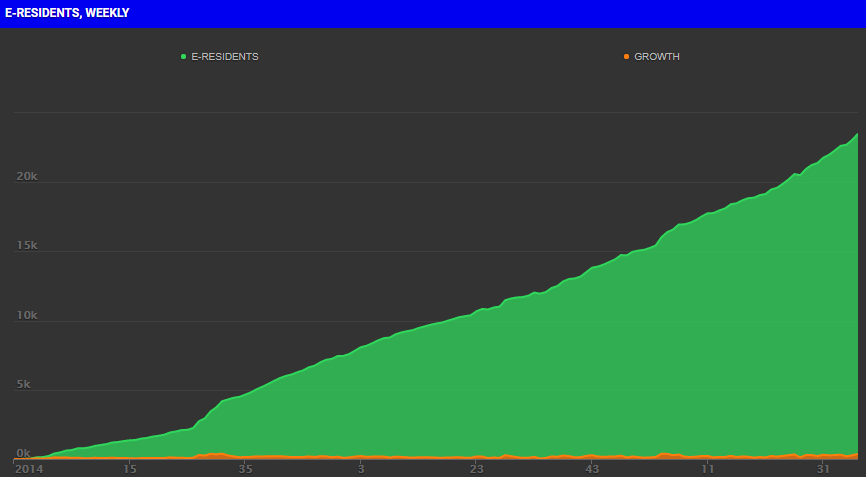Click the green E-RESIDENTS legend dot
This screenshot has width=866, height=477.
coord(183,56)
